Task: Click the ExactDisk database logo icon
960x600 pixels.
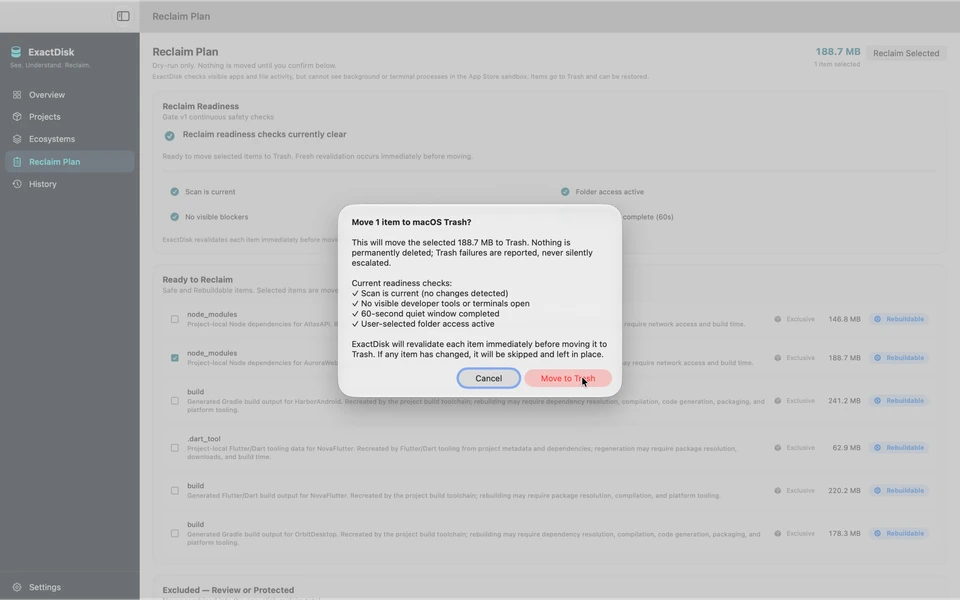Action: coord(16,52)
